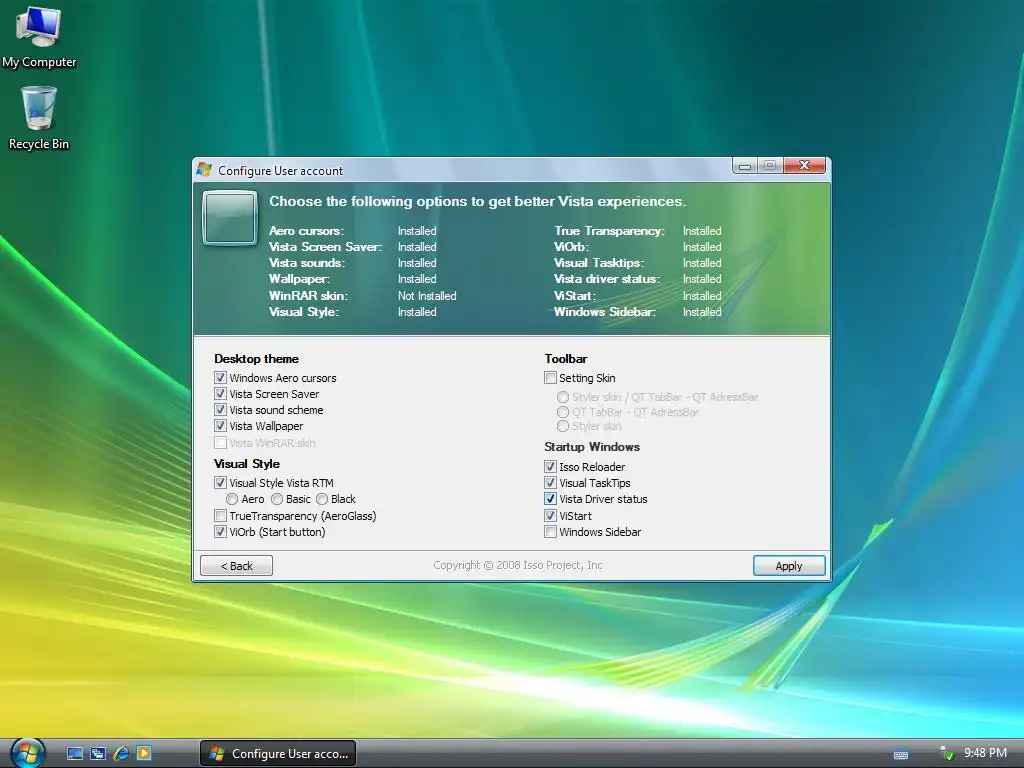The width and height of the screenshot is (1024, 768).
Task: Minimize the Configure User account window
Action: coord(744,166)
